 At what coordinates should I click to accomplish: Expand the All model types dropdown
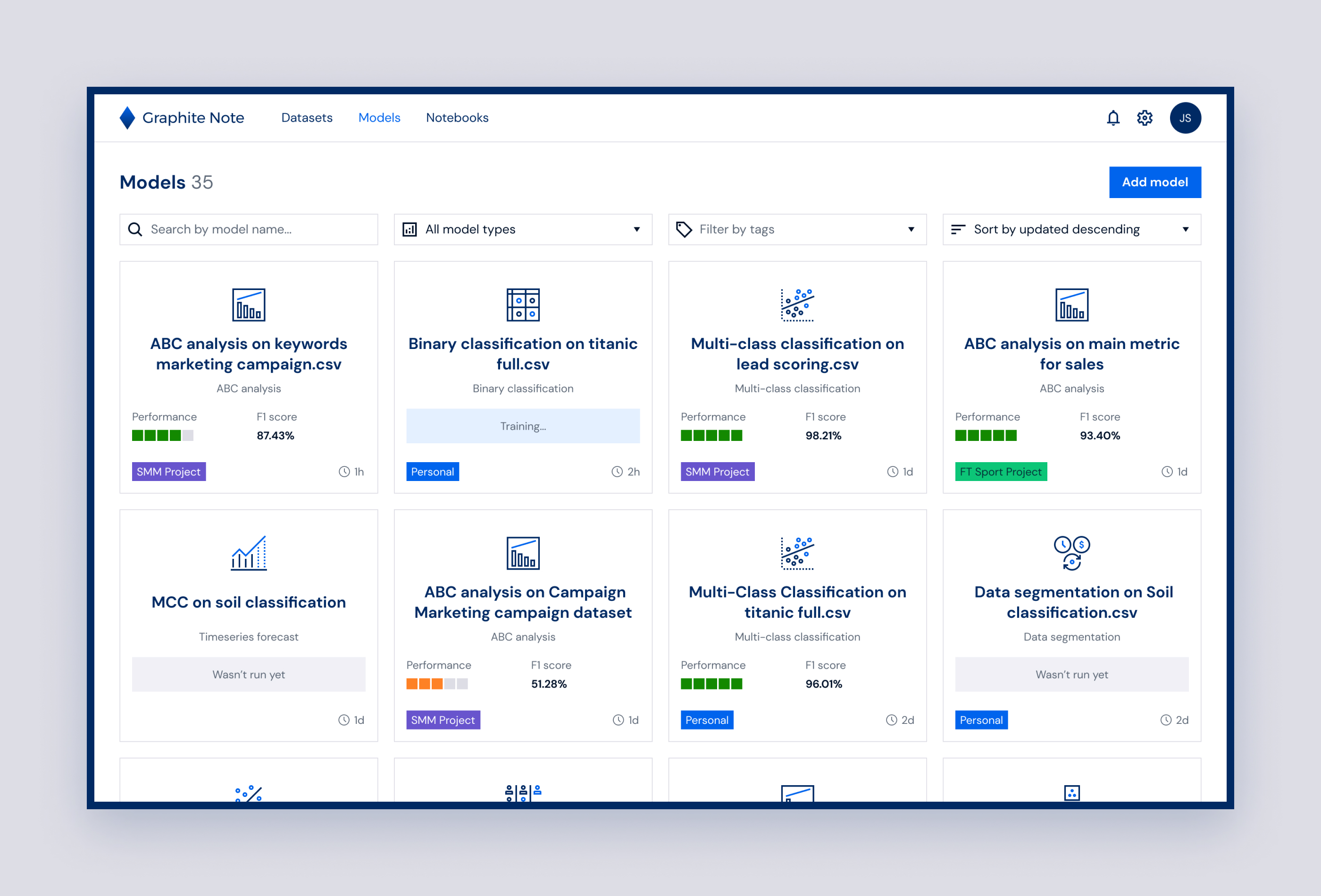pyautogui.click(x=523, y=230)
